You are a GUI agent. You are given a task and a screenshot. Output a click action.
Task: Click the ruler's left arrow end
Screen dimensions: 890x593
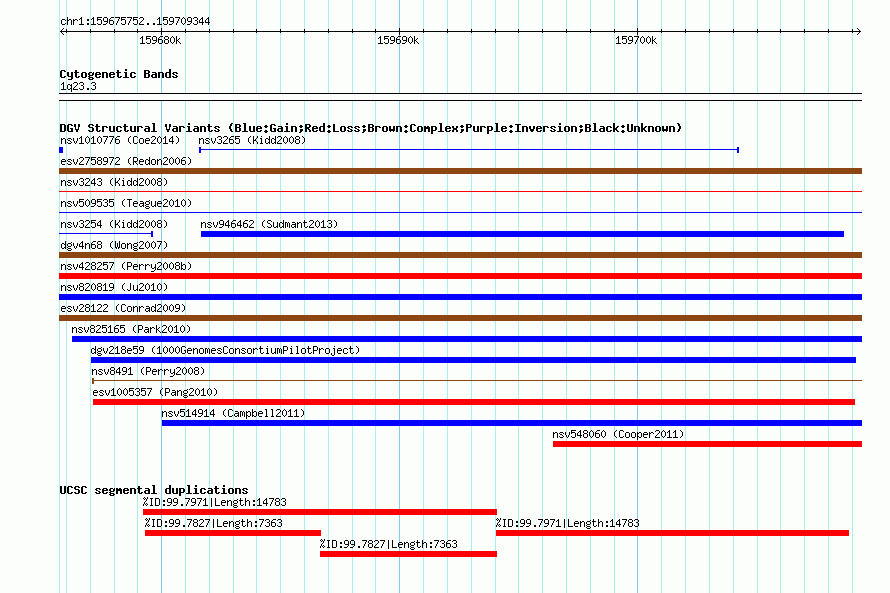[63, 31]
